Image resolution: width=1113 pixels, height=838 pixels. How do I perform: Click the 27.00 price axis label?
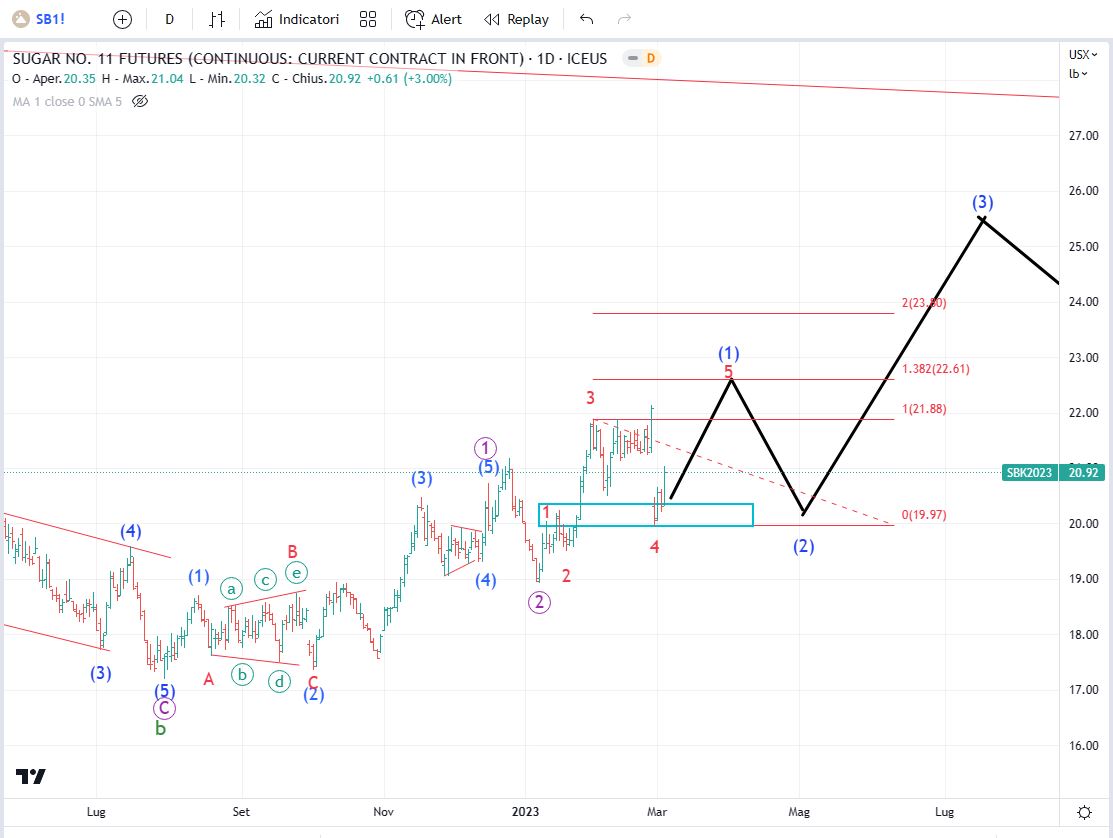coord(1084,136)
